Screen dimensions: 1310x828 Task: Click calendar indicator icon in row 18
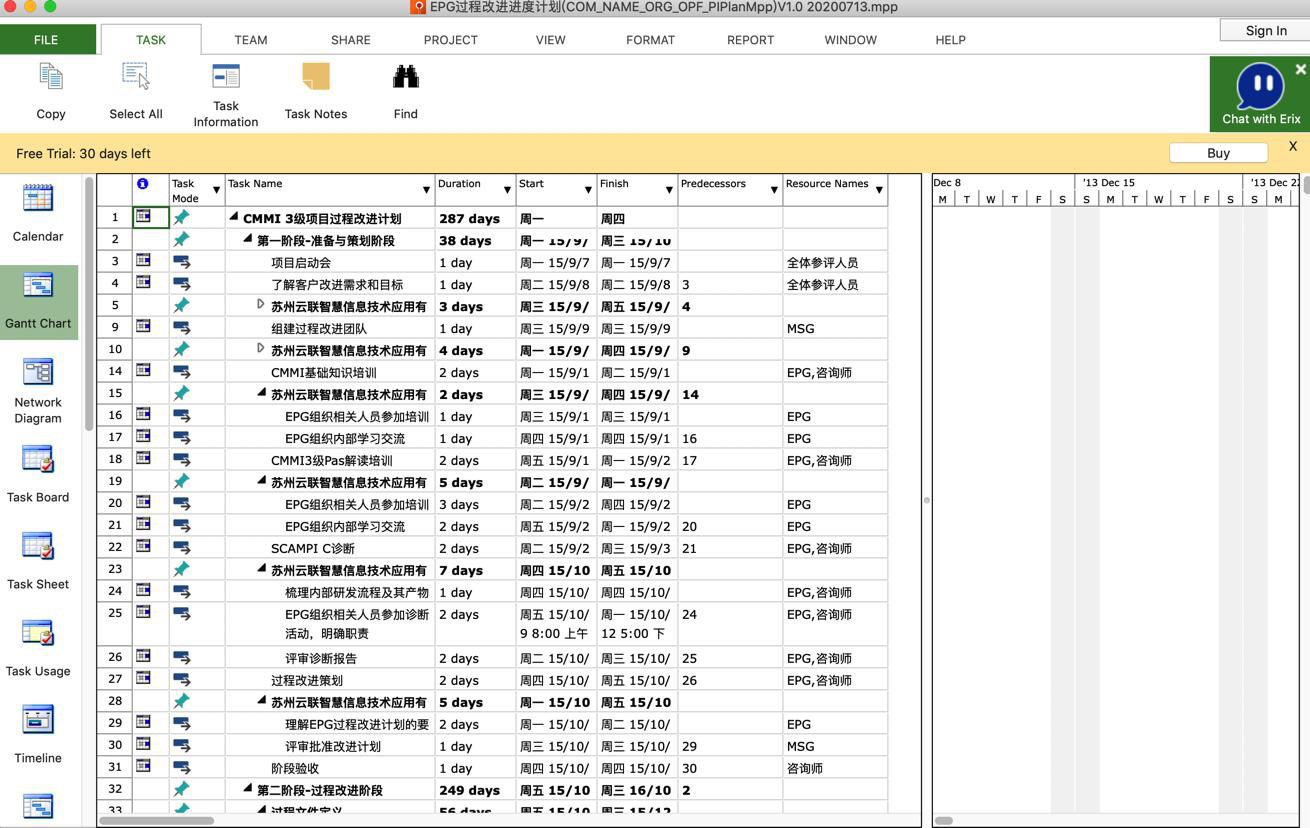pos(143,459)
